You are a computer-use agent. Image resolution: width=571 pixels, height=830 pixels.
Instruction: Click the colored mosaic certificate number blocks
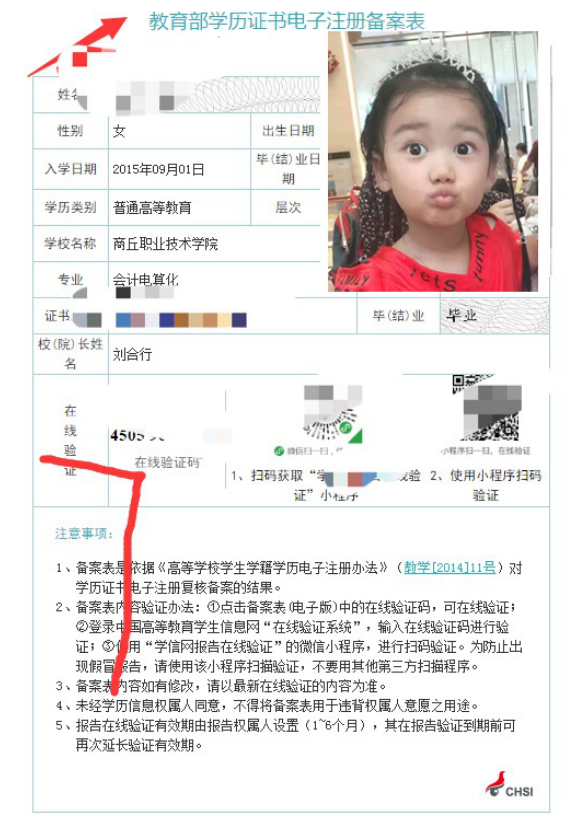[181, 320]
